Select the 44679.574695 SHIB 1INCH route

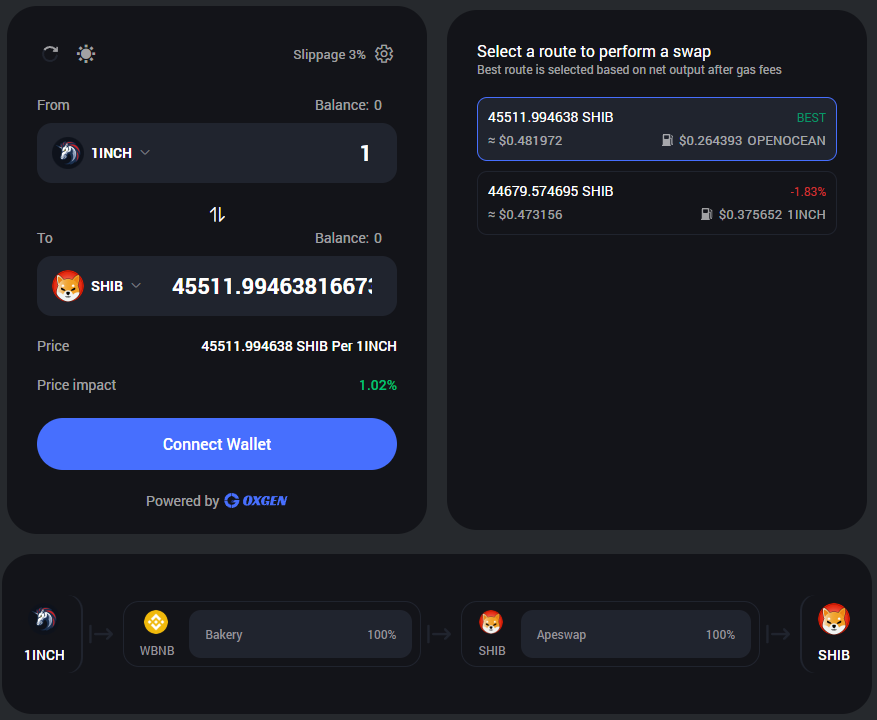(657, 203)
